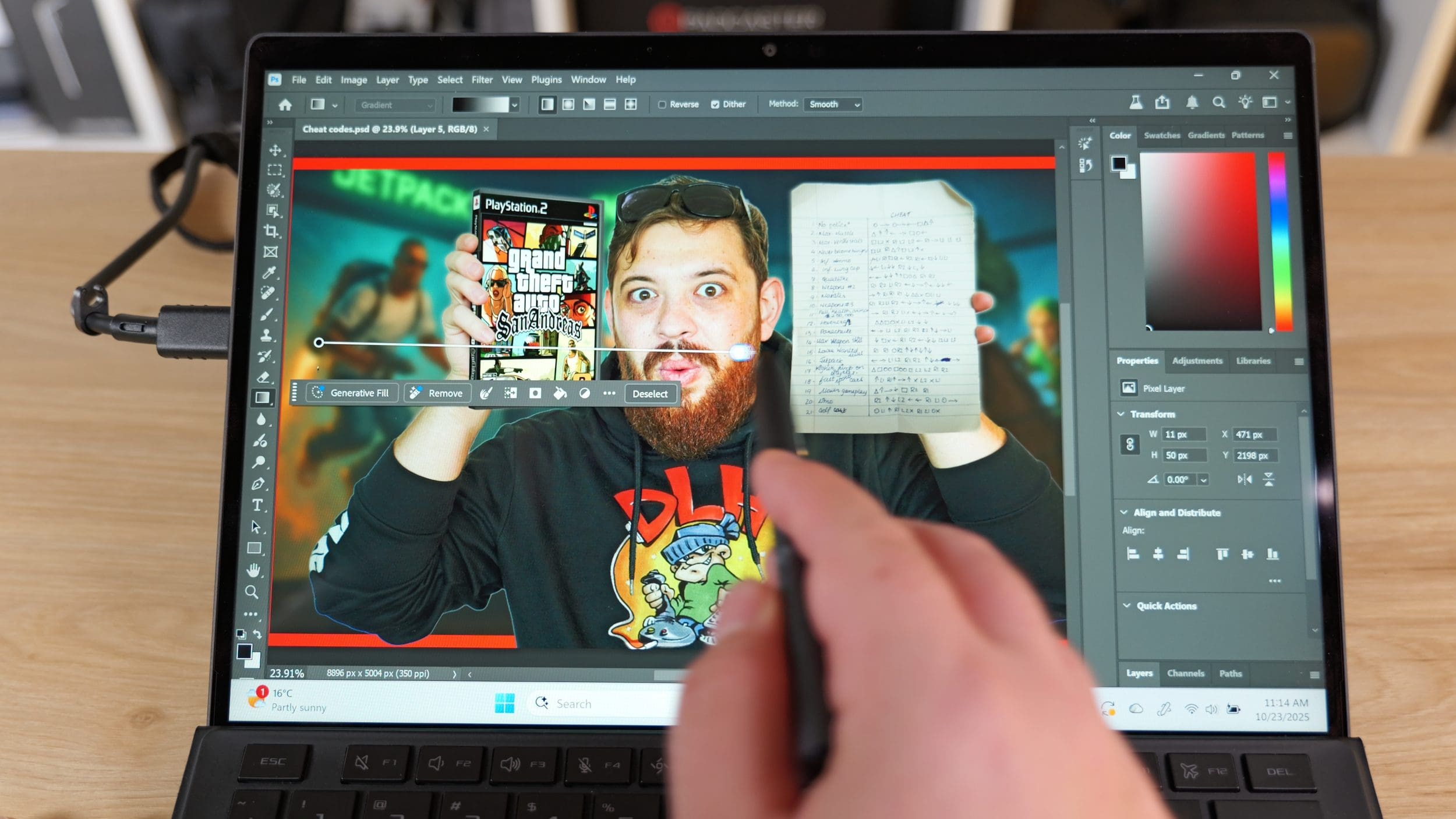This screenshot has height=819, width=1456.
Task: Select the Eyedropper tool
Action: click(x=268, y=272)
